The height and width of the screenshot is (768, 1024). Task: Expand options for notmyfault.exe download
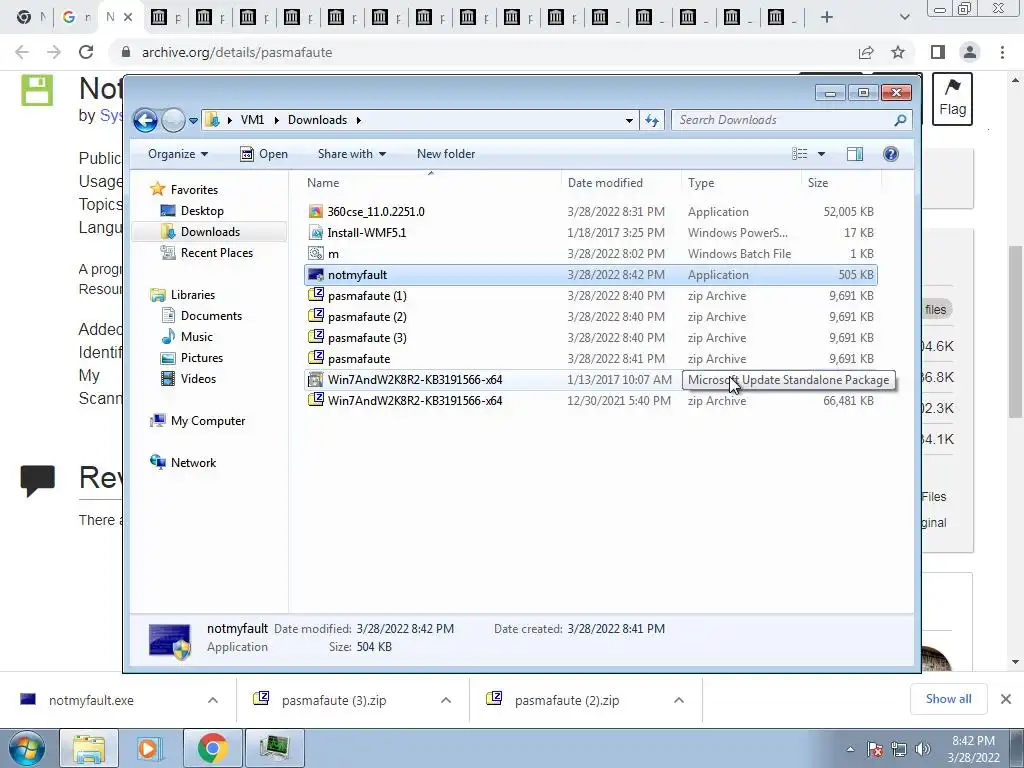click(x=213, y=700)
